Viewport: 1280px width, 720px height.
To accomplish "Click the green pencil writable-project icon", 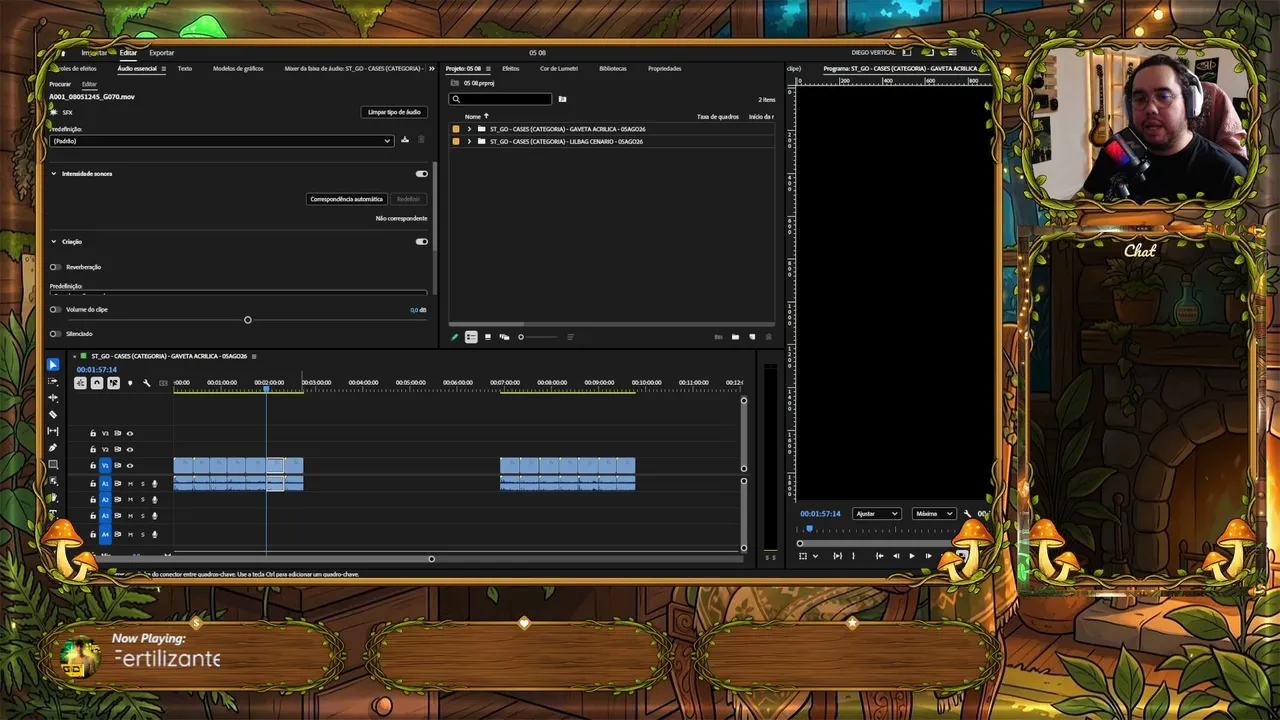I will click(454, 337).
